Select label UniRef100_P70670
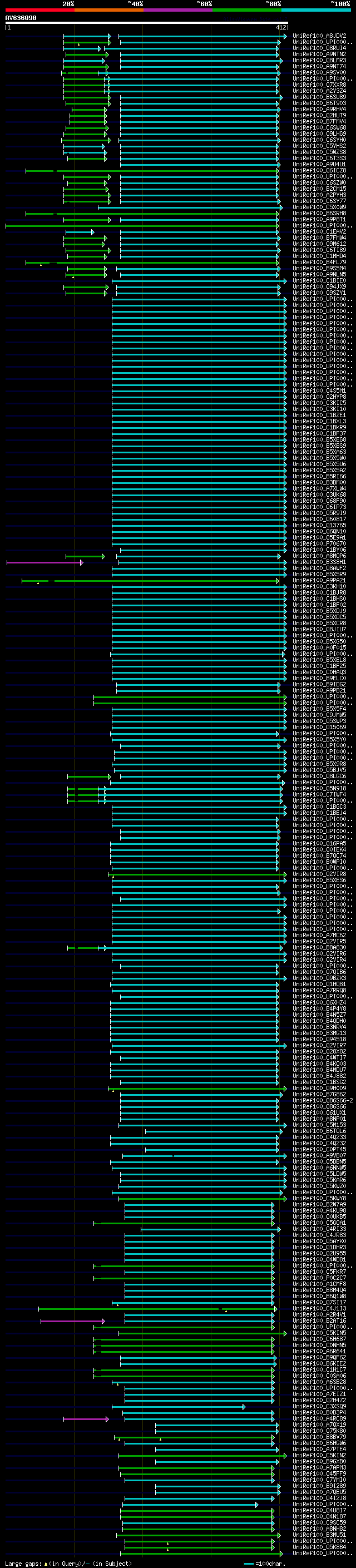The height and width of the screenshot is (1568, 356). tap(319, 543)
